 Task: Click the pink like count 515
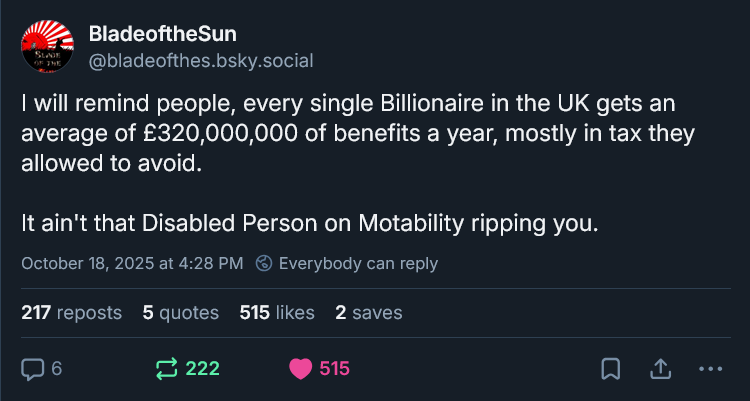tap(335, 368)
